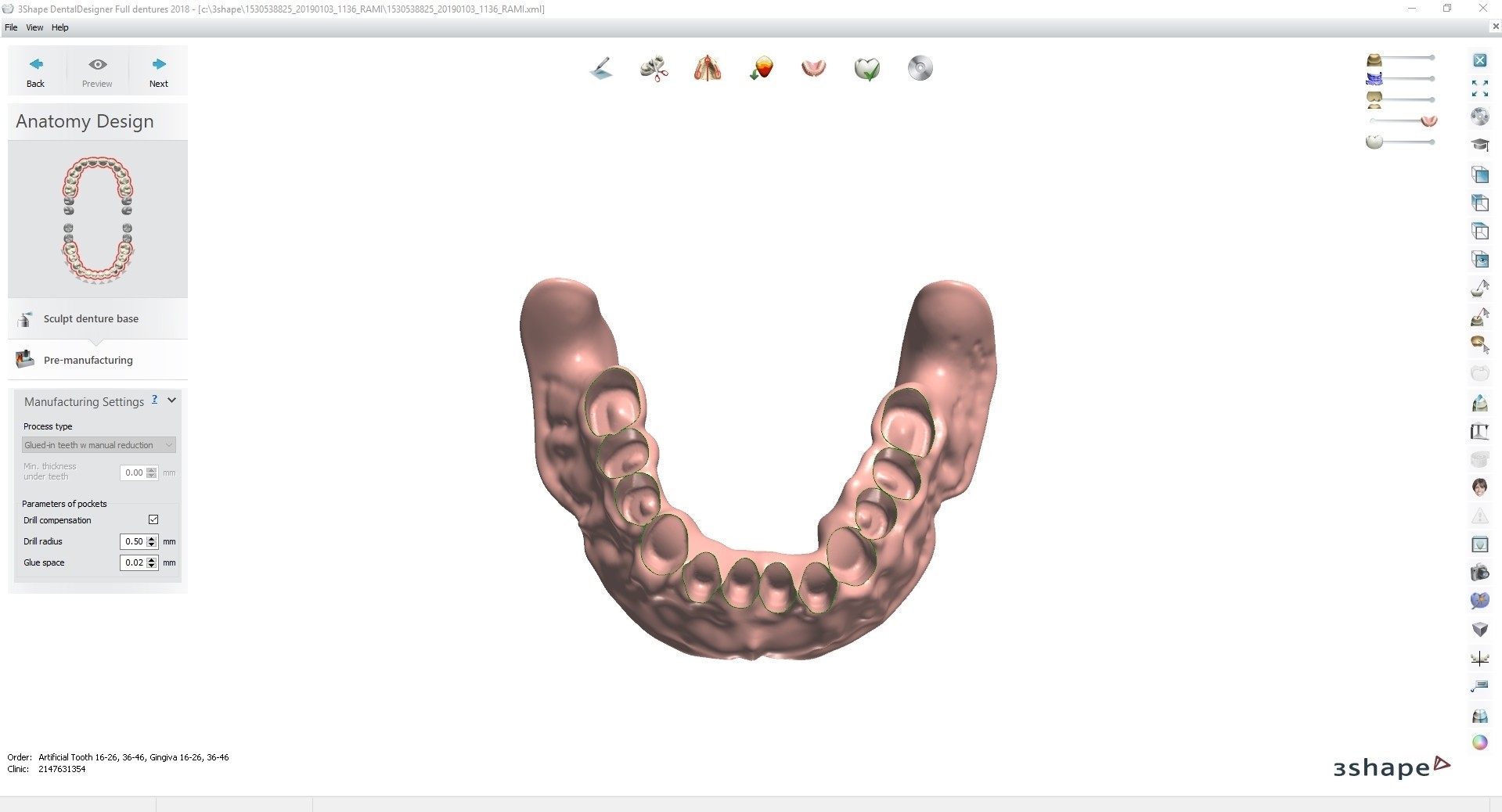Image resolution: width=1502 pixels, height=812 pixels.
Task: Open the File menu
Action: 11,27
